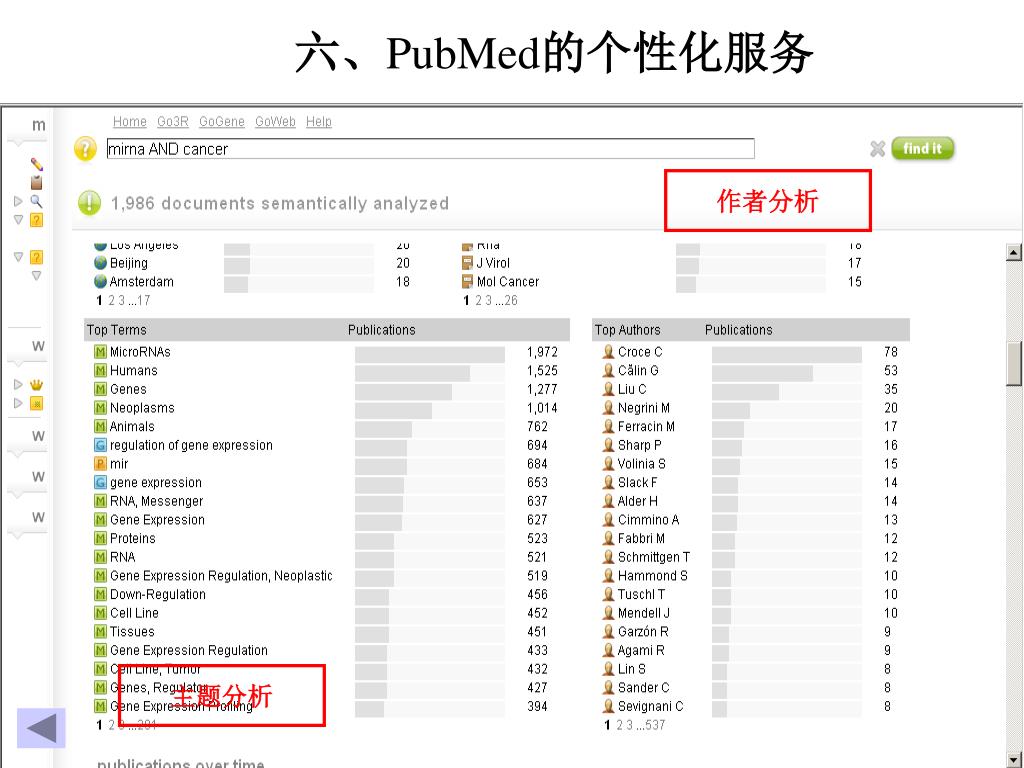This screenshot has width=1024, height=768.
Task: Click the author icon beside Schmittgen T
Action: coord(608,557)
